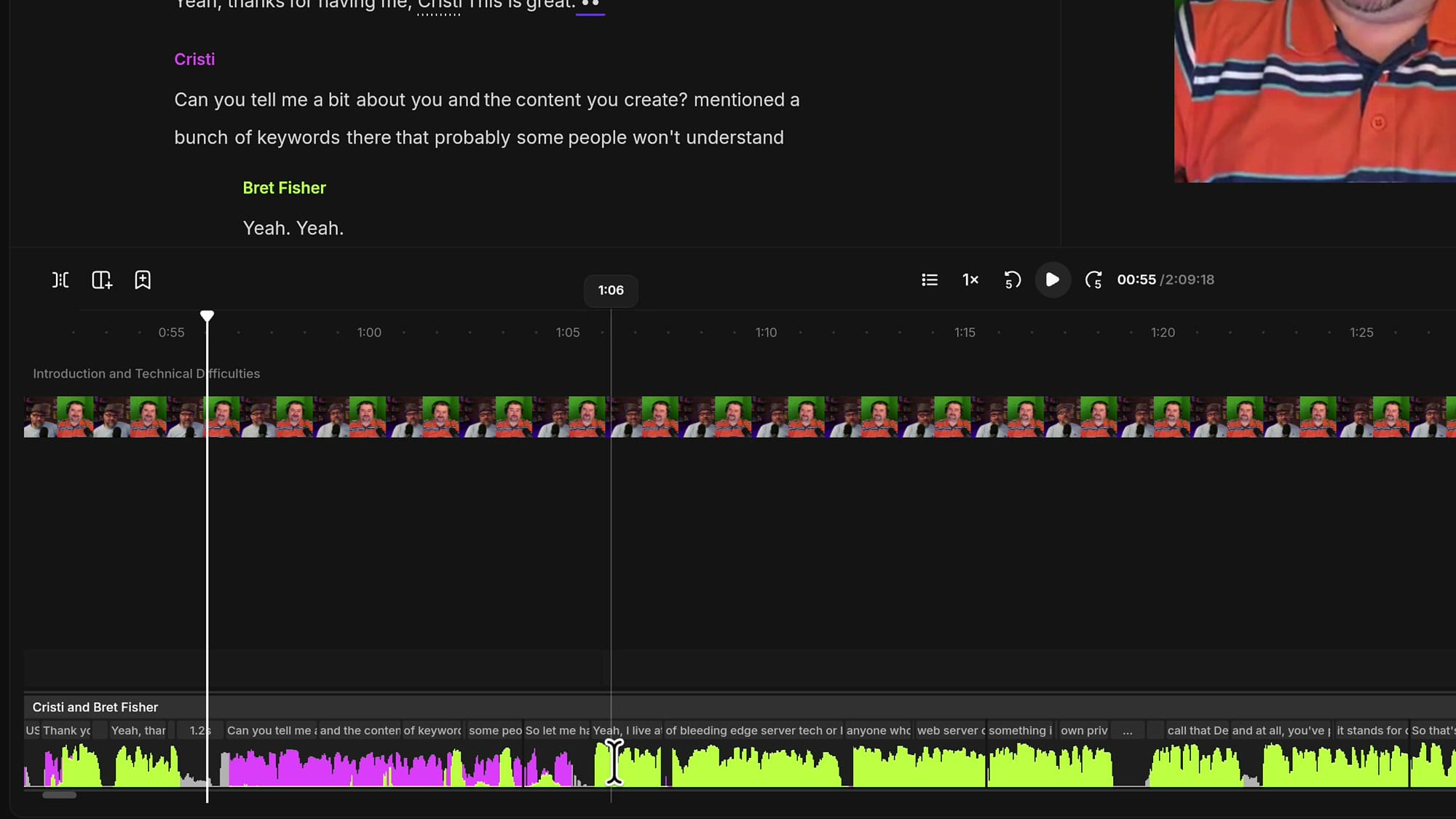Click the playhead handle on the ruler
Image resolution: width=1456 pixels, height=819 pixels.
point(207,316)
